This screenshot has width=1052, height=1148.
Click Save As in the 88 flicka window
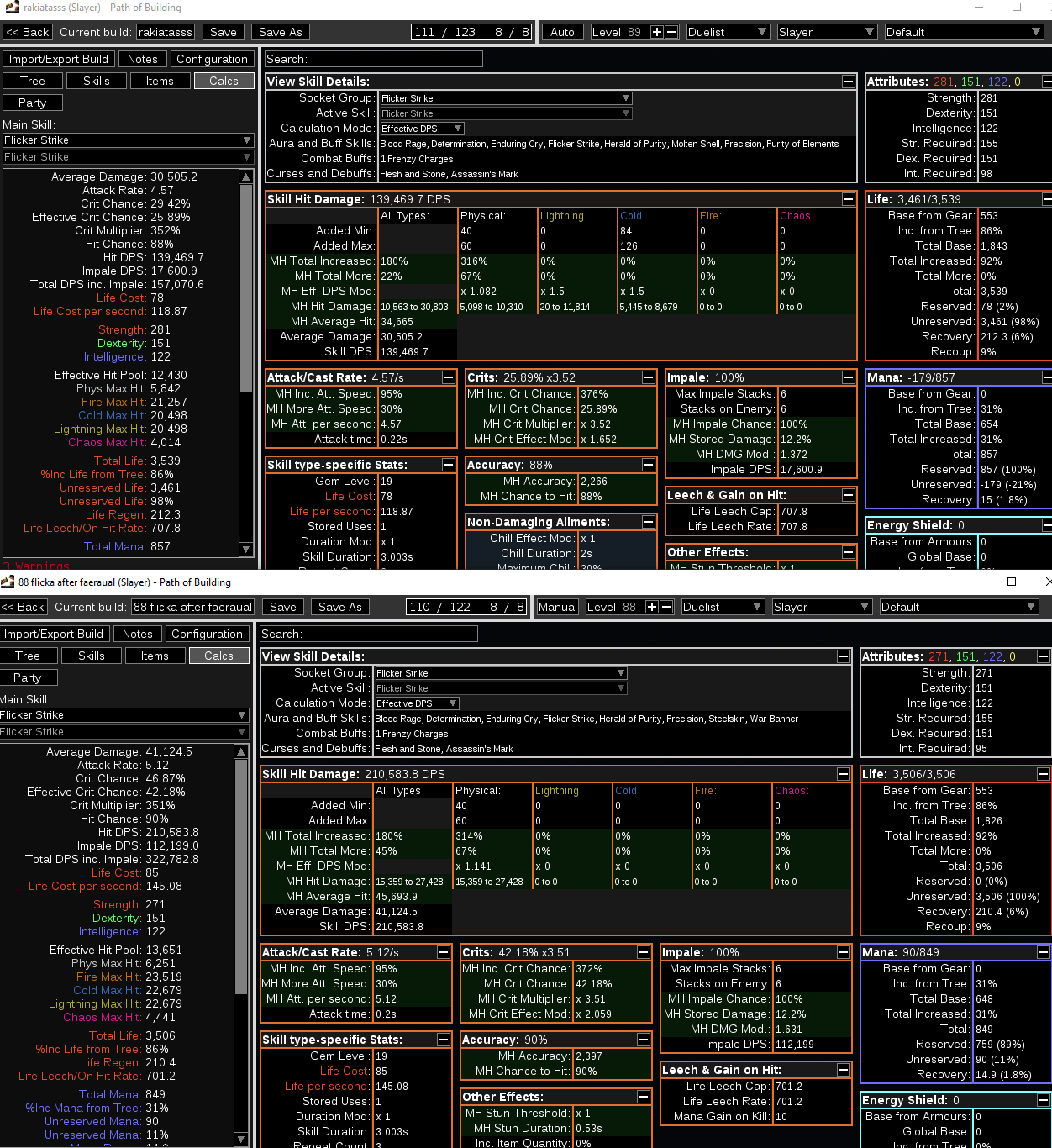pos(340,607)
